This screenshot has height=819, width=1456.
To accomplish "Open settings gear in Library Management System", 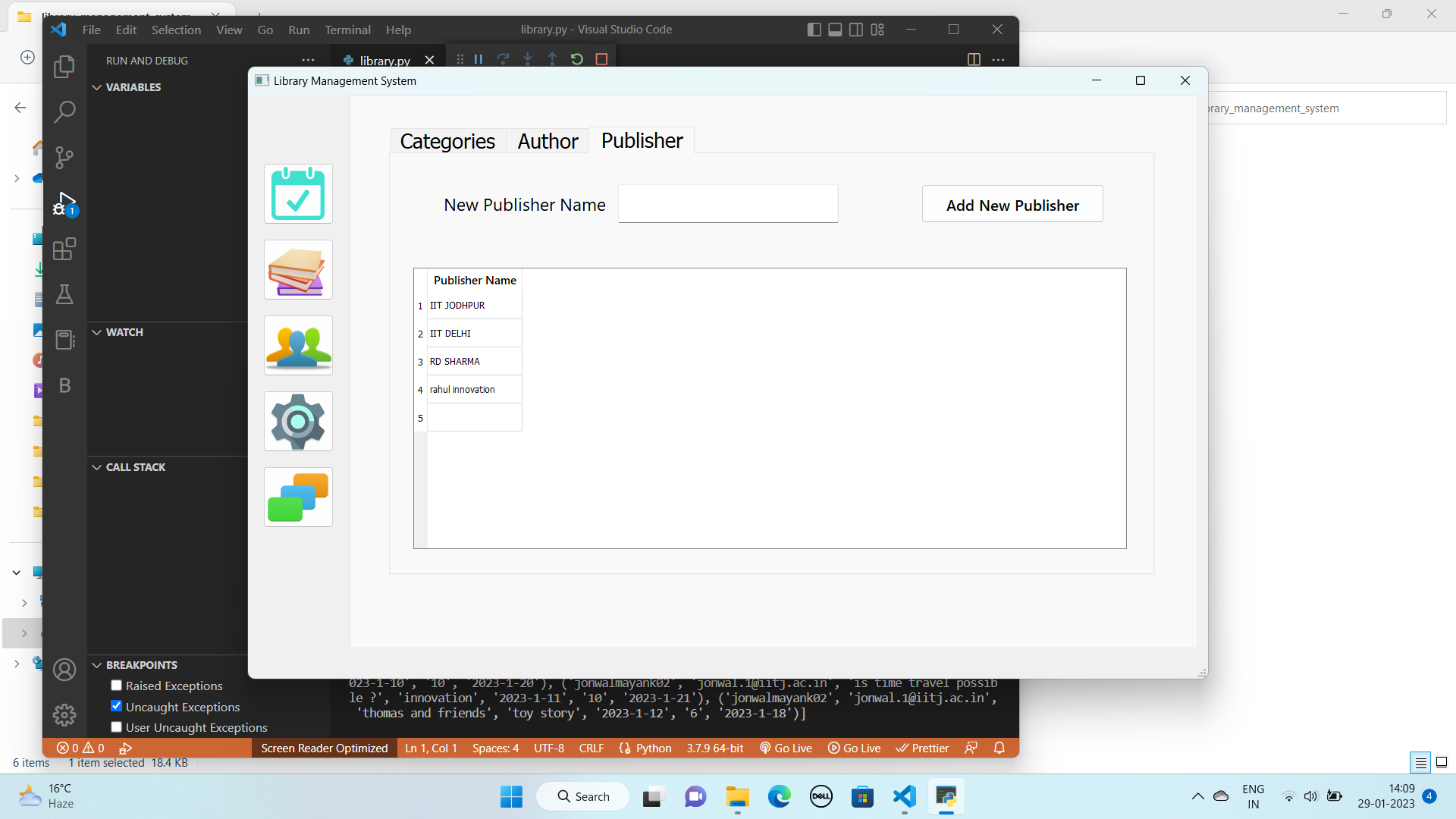I will pos(297,421).
